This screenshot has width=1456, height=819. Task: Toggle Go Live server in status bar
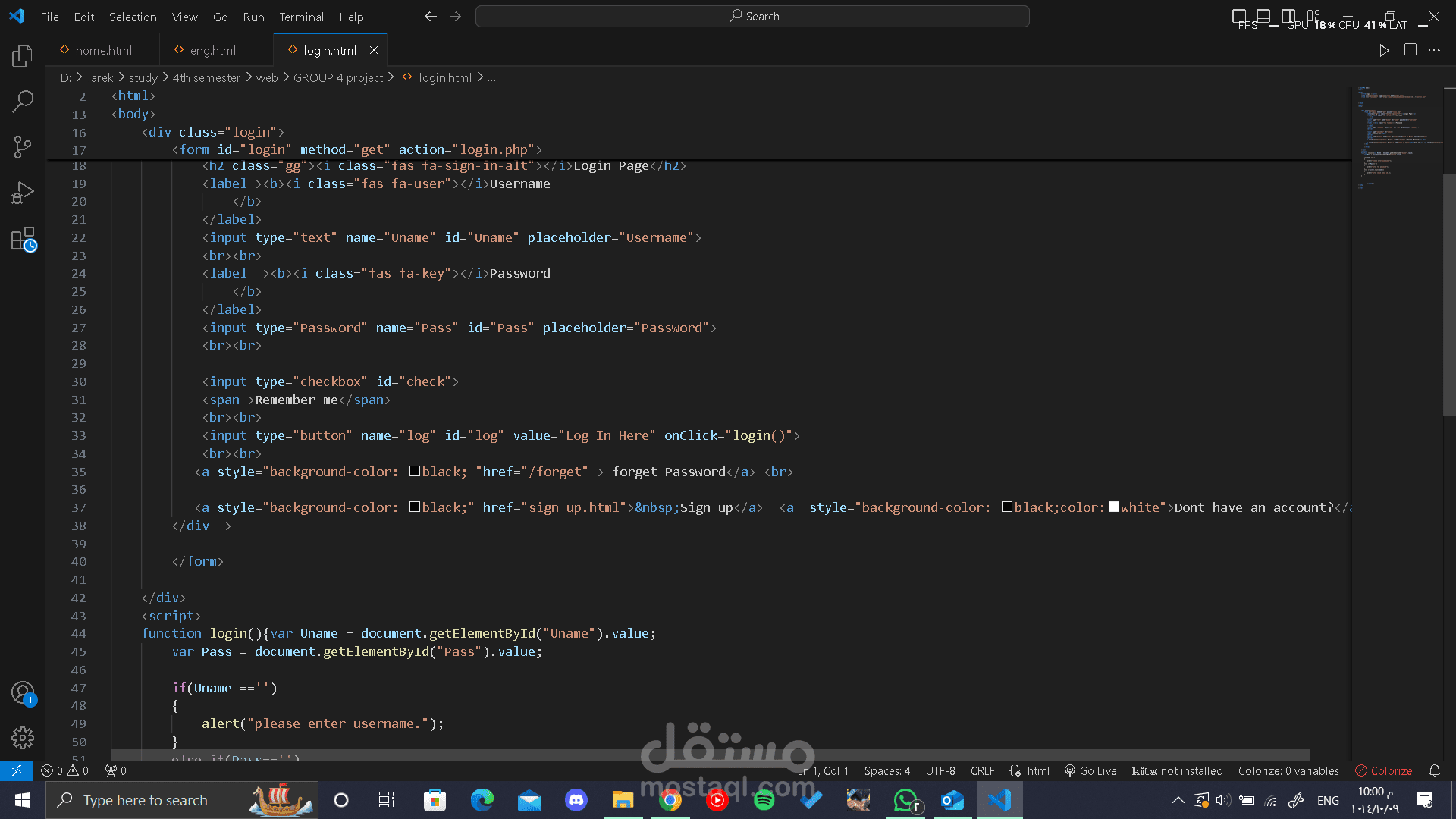(1090, 770)
